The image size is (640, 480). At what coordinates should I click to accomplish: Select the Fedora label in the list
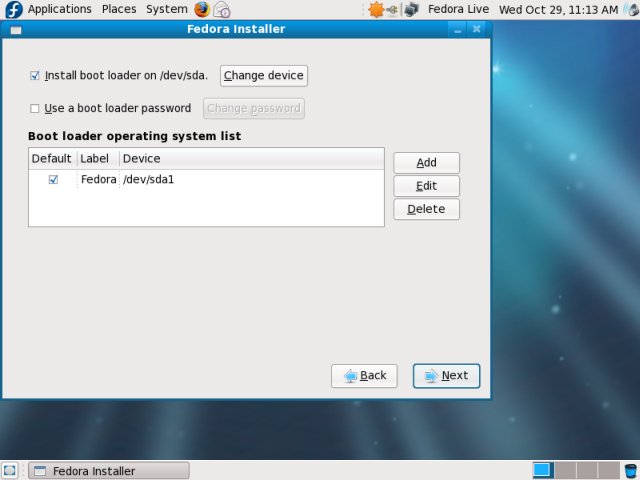(x=98, y=180)
